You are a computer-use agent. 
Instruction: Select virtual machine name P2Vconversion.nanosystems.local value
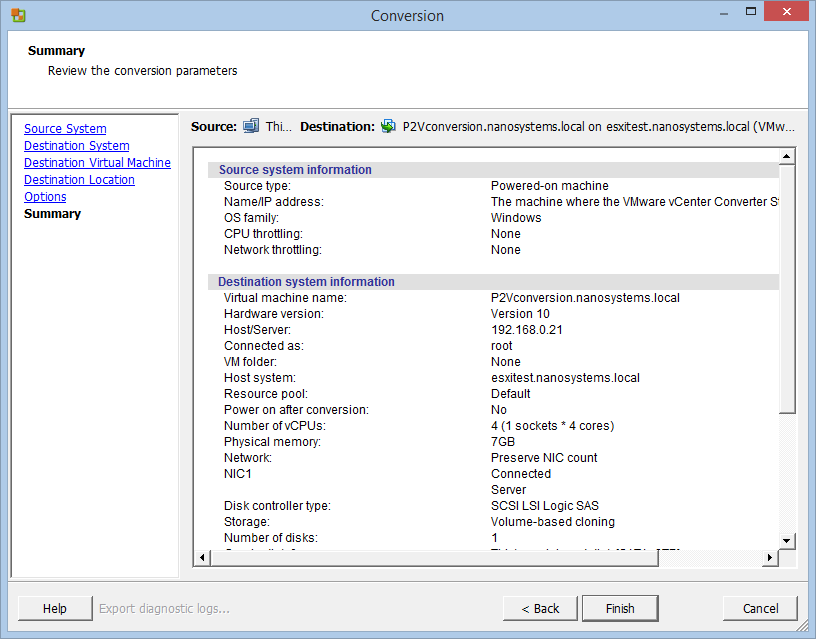(585, 298)
